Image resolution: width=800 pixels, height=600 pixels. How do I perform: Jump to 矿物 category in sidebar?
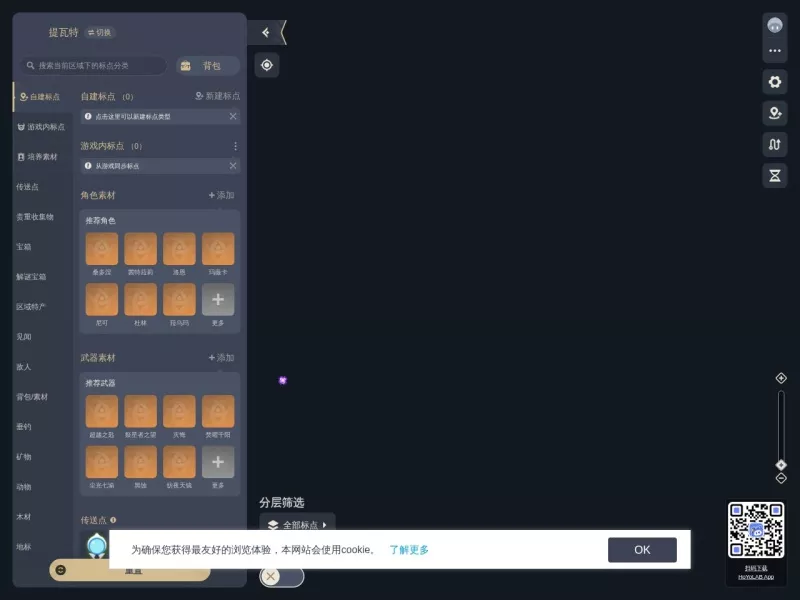tap(23, 457)
